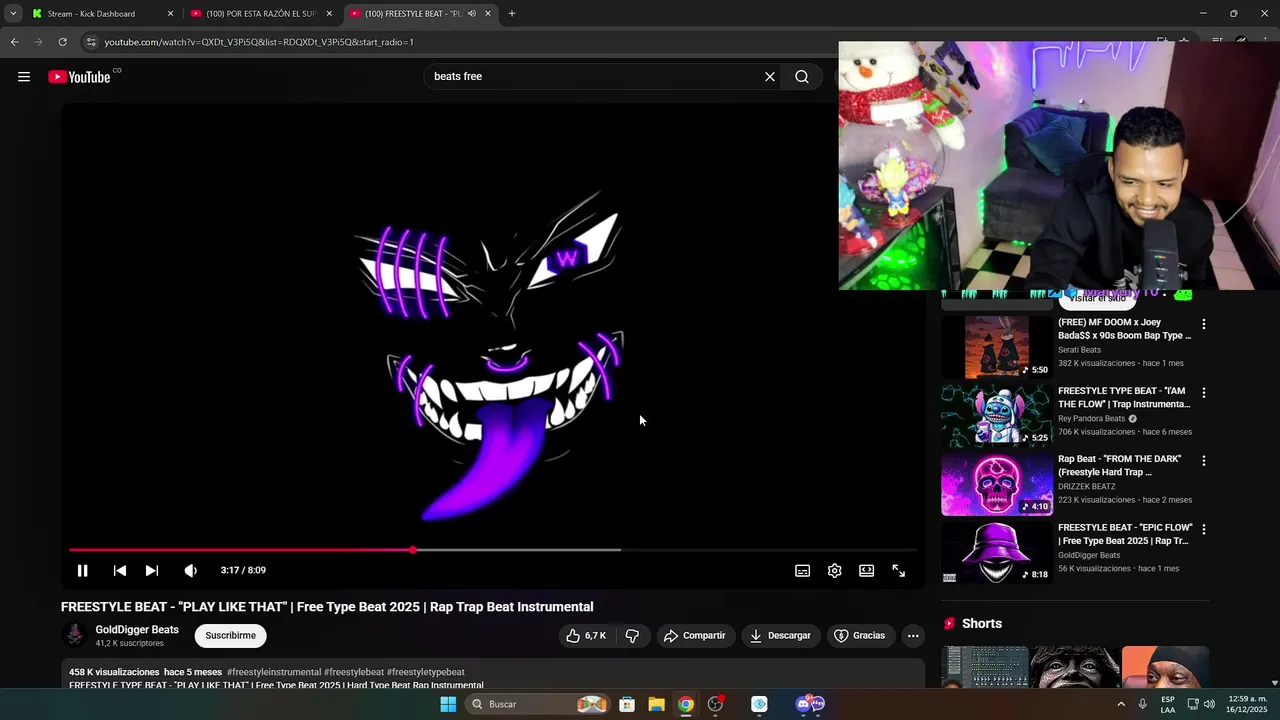Pause the playing video
The width and height of the screenshot is (1280, 720).
[83, 571]
